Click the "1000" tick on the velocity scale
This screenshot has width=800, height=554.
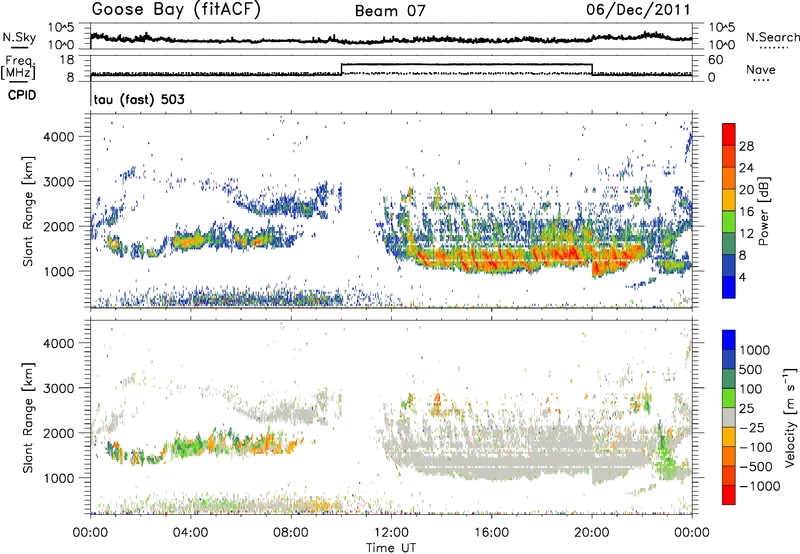(755, 350)
